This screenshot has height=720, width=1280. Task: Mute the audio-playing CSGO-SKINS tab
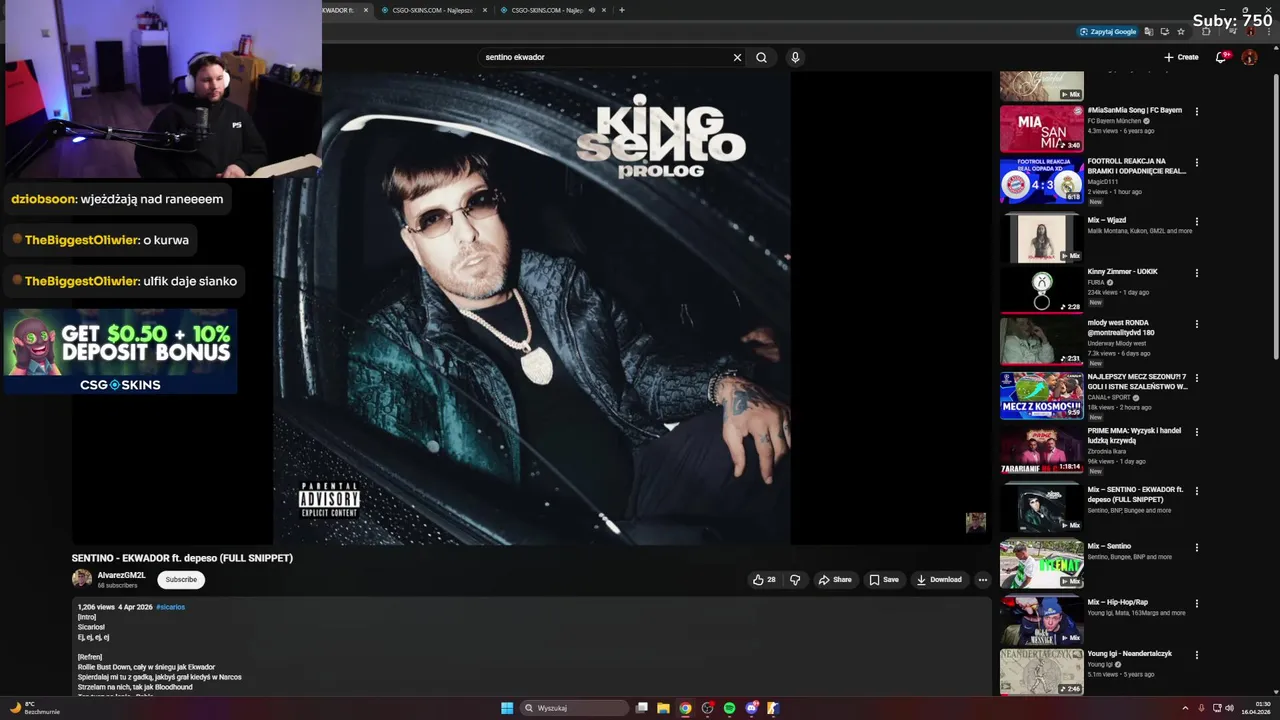591,10
